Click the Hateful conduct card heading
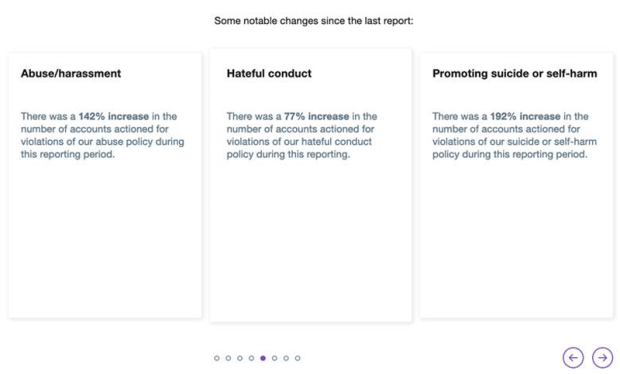Screen dimensions: 620x374 click(269, 74)
